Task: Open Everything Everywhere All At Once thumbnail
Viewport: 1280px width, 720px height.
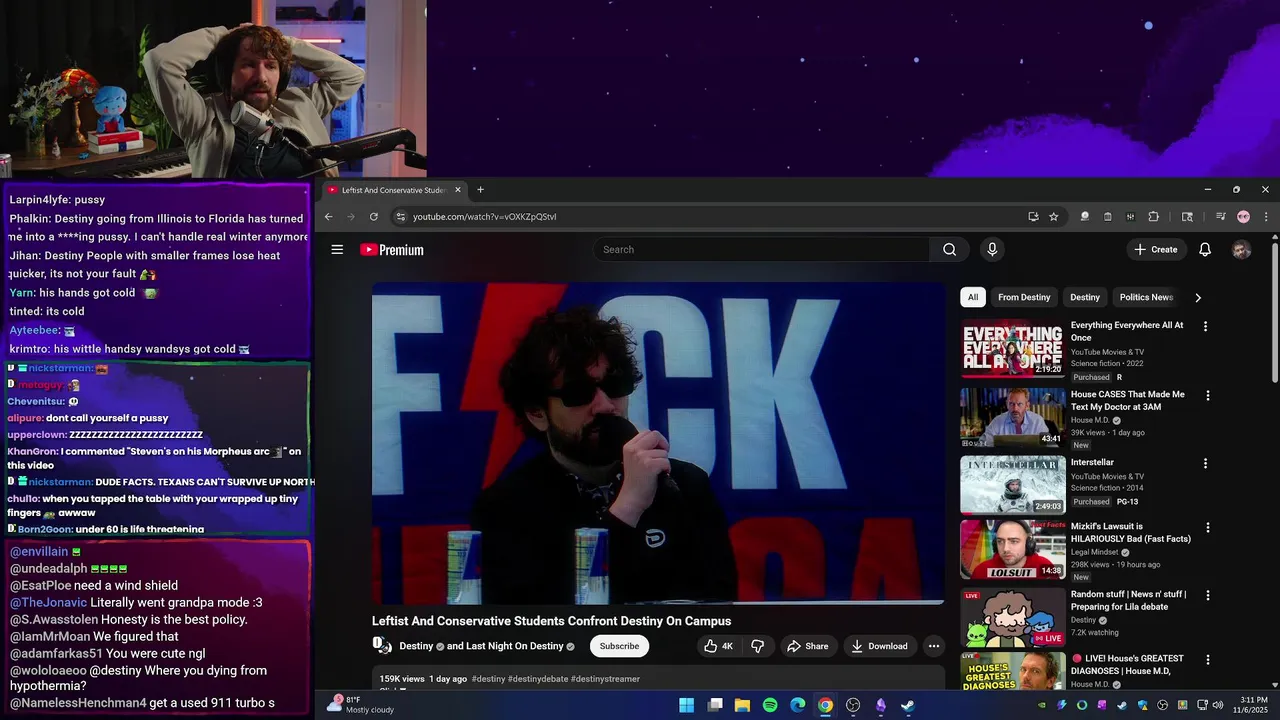Action: (x=1013, y=348)
